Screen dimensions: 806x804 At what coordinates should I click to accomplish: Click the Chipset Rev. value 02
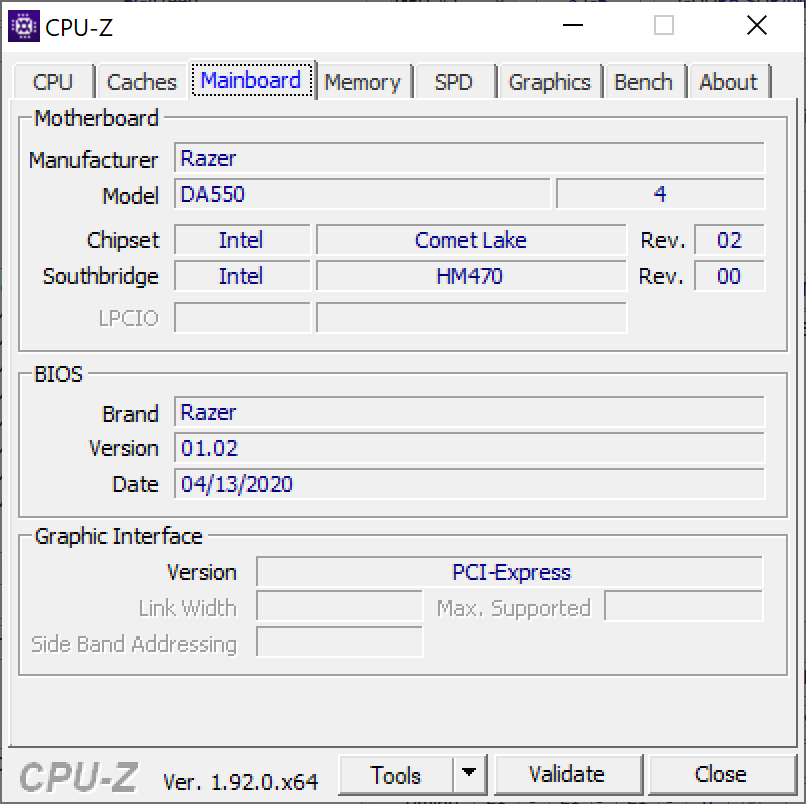(x=729, y=240)
